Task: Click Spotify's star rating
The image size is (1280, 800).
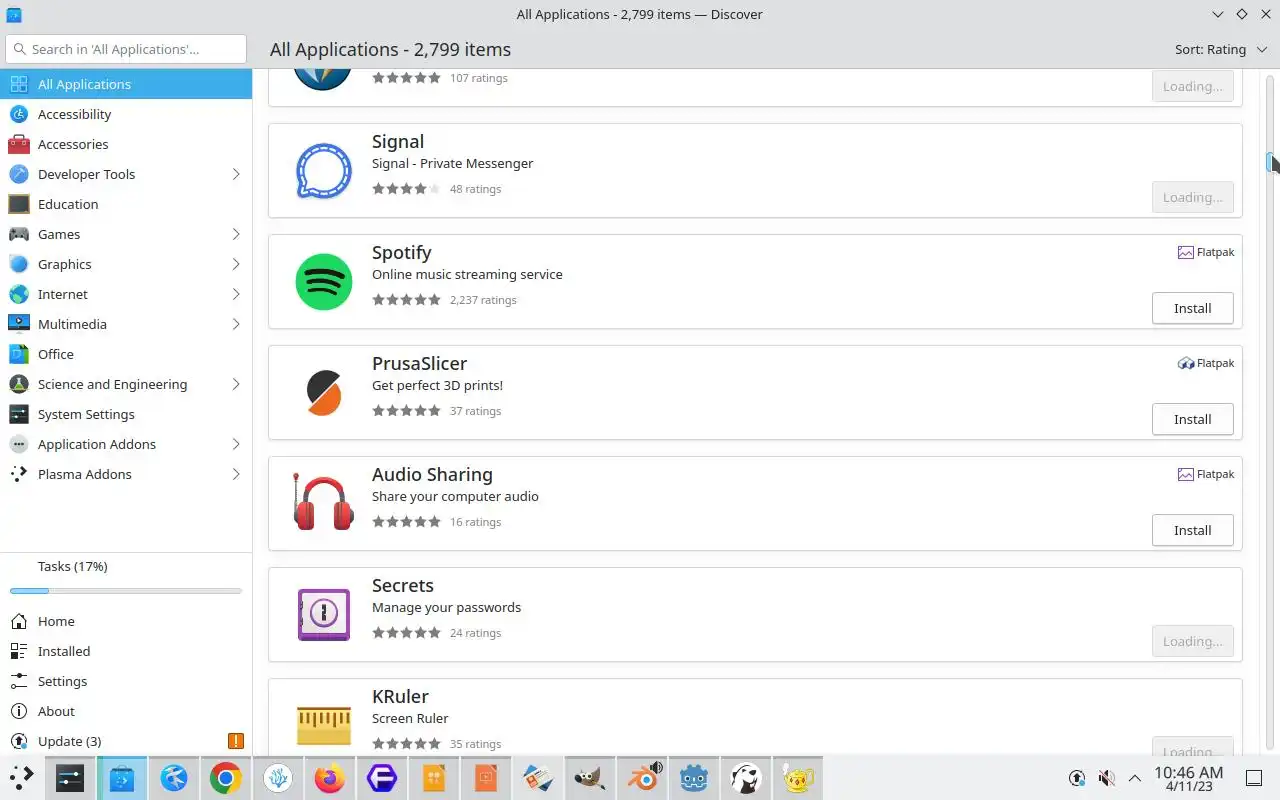Action: pos(406,300)
